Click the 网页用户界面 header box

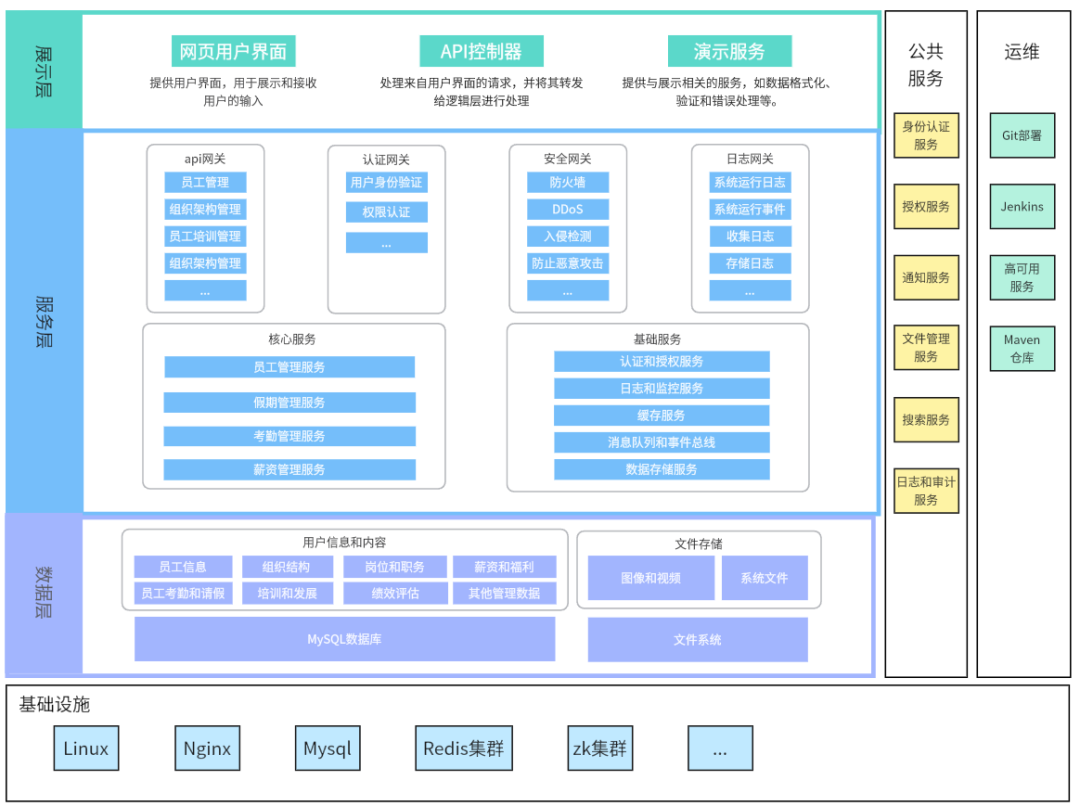233,51
